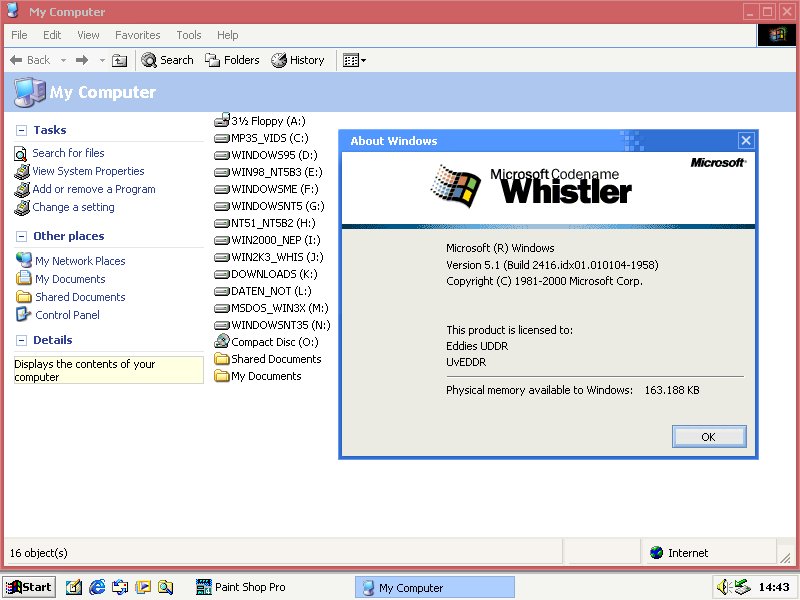The image size is (800, 600).
Task: Click the View System Properties link
Action: tap(88, 171)
